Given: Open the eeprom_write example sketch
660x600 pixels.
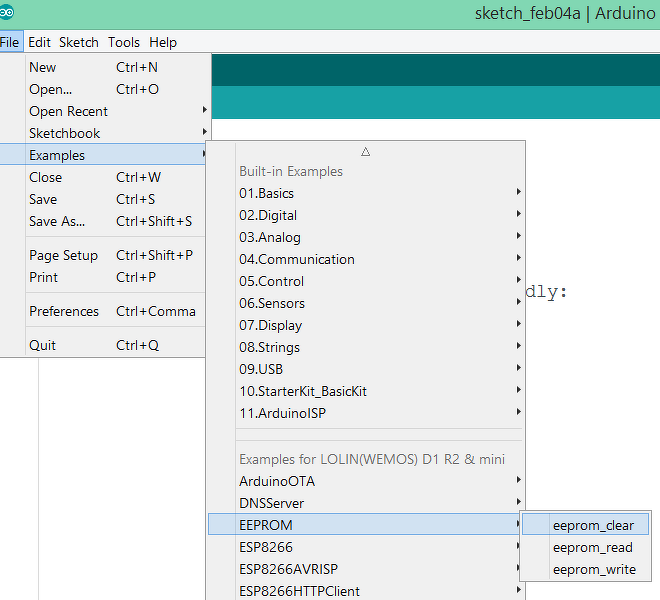Looking at the screenshot, I should [x=585, y=569].
